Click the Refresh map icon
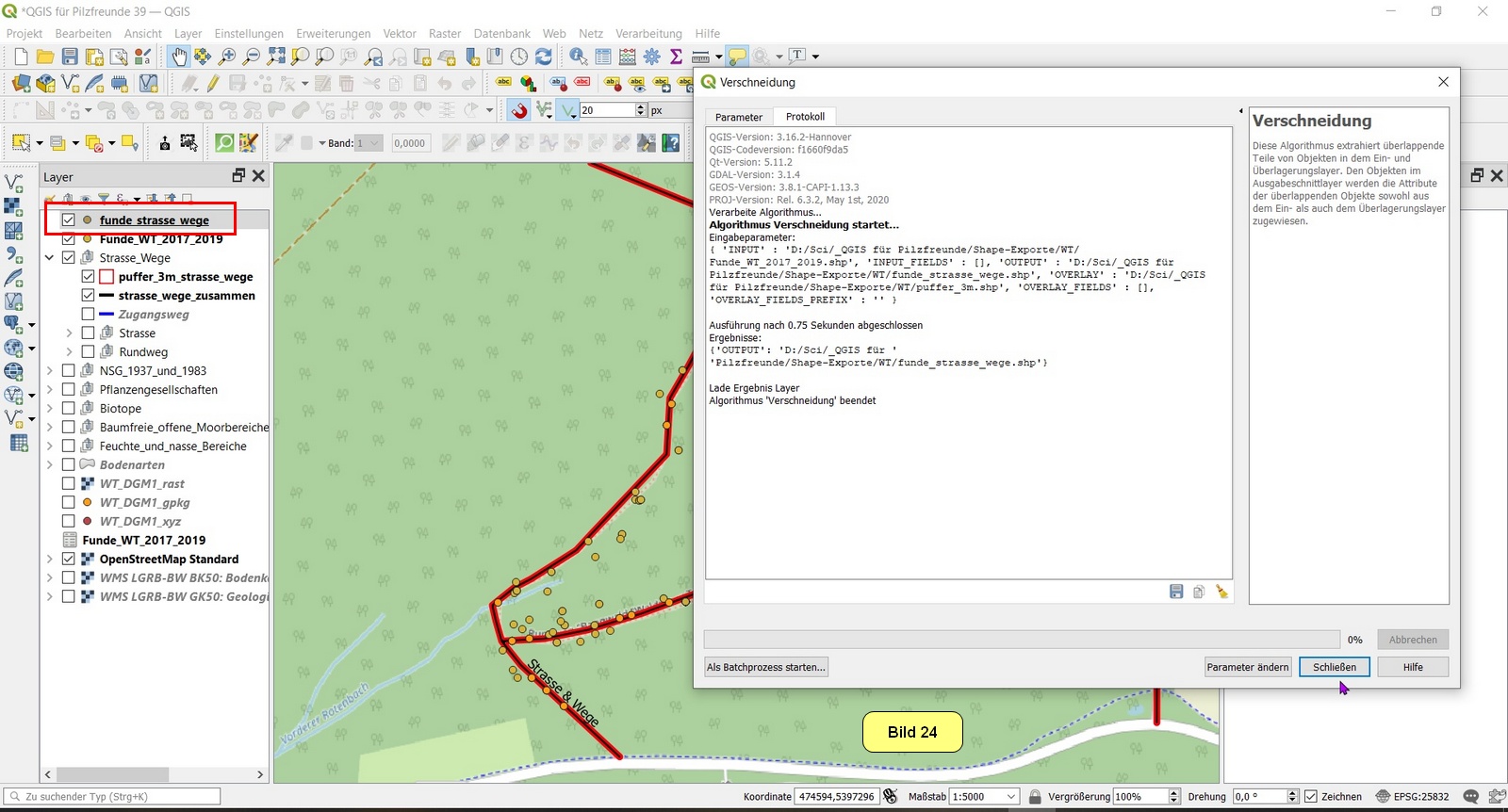 tap(544, 57)
